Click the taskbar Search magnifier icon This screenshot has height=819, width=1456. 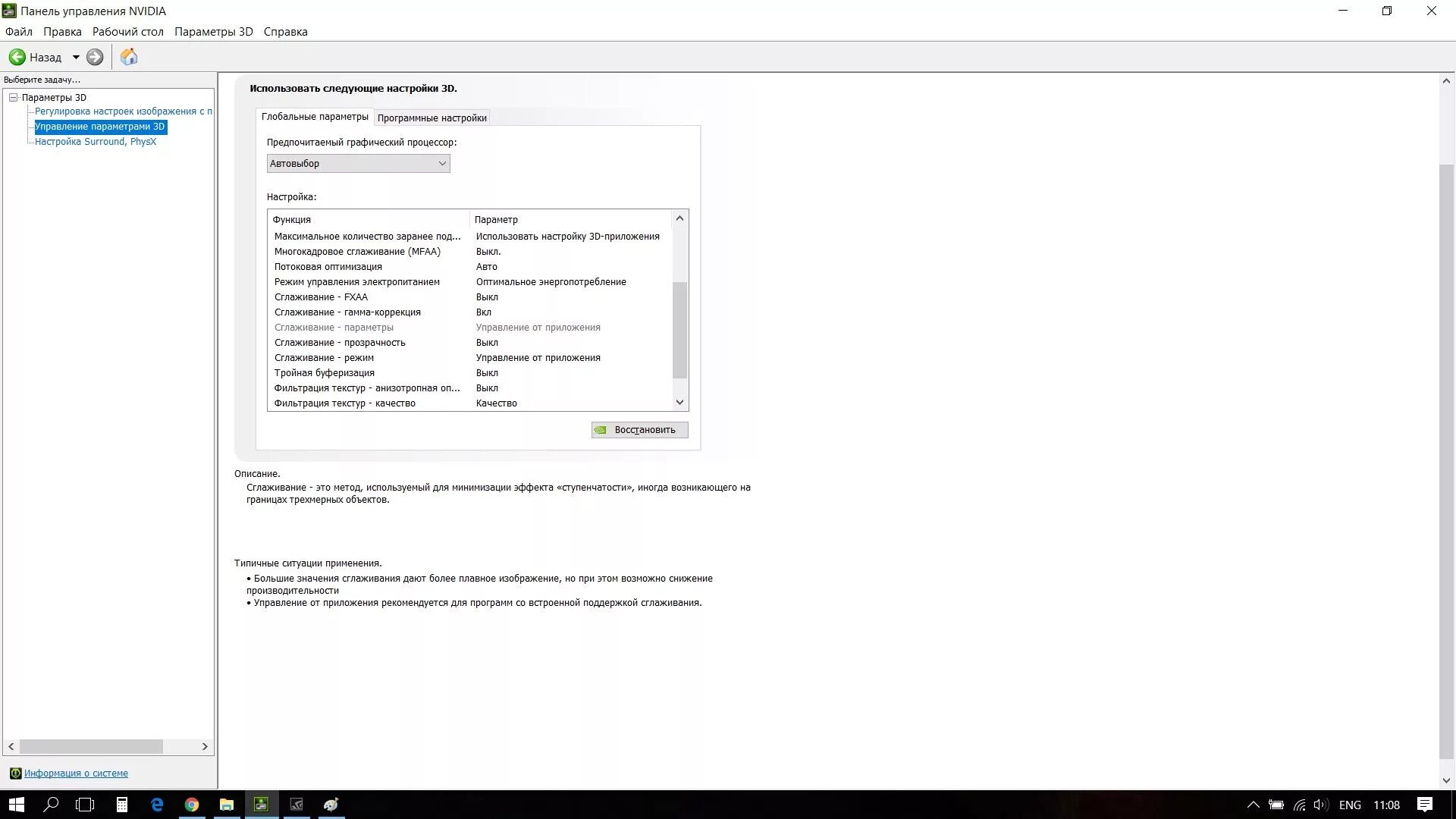(x=51, y=805)
